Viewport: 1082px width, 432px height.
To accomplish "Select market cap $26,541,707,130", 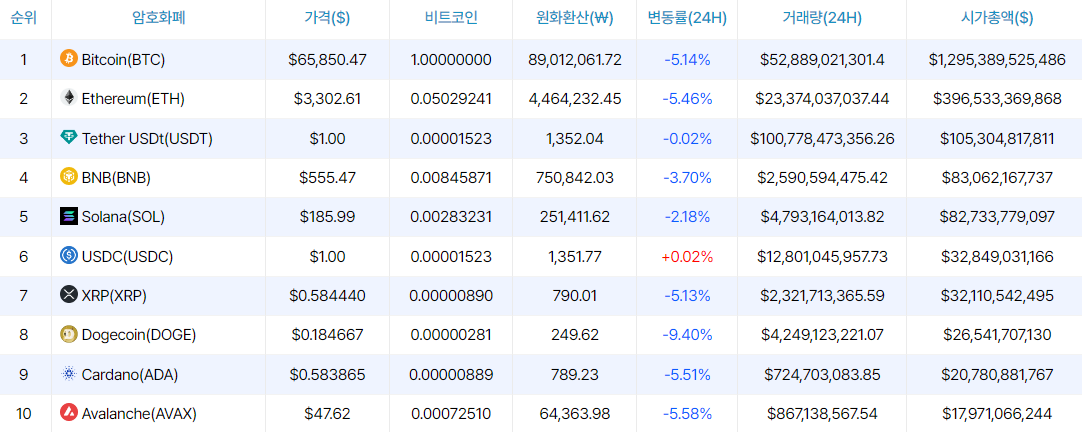I will click(997, 335).
